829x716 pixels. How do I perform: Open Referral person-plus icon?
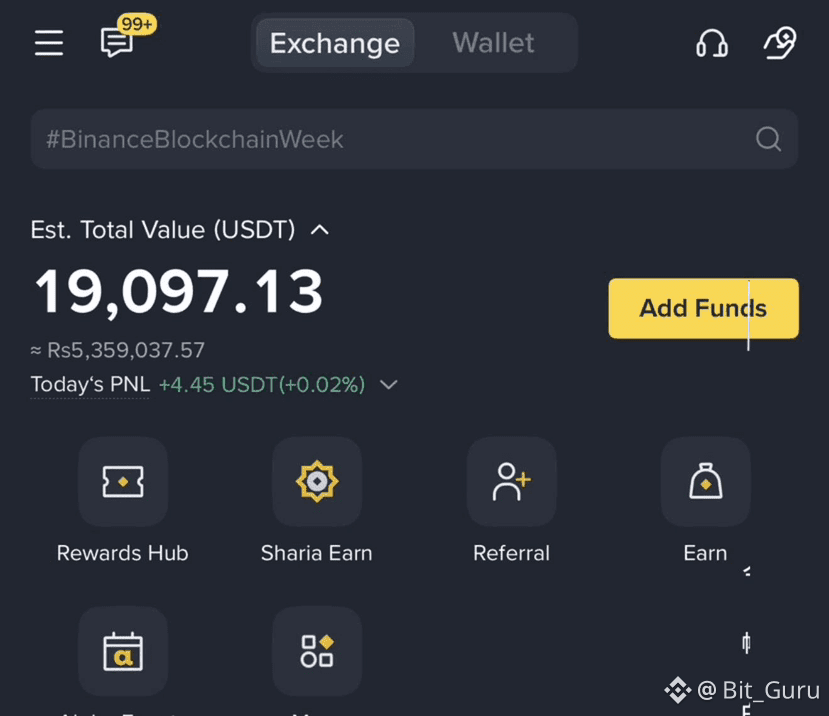click(x=511, y=481)
